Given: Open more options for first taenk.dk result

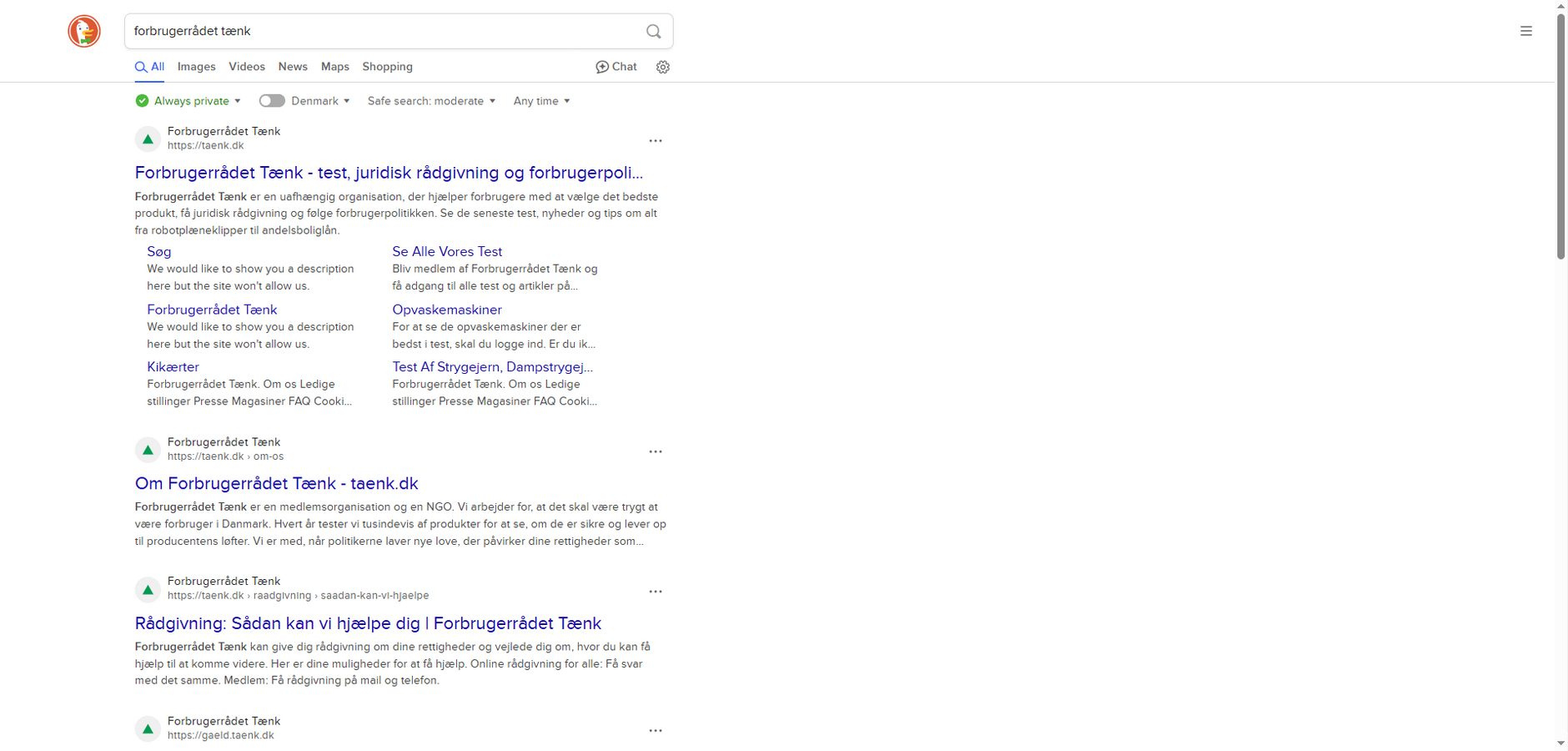Looking at the screenshot, I should (x=656, y=141).
